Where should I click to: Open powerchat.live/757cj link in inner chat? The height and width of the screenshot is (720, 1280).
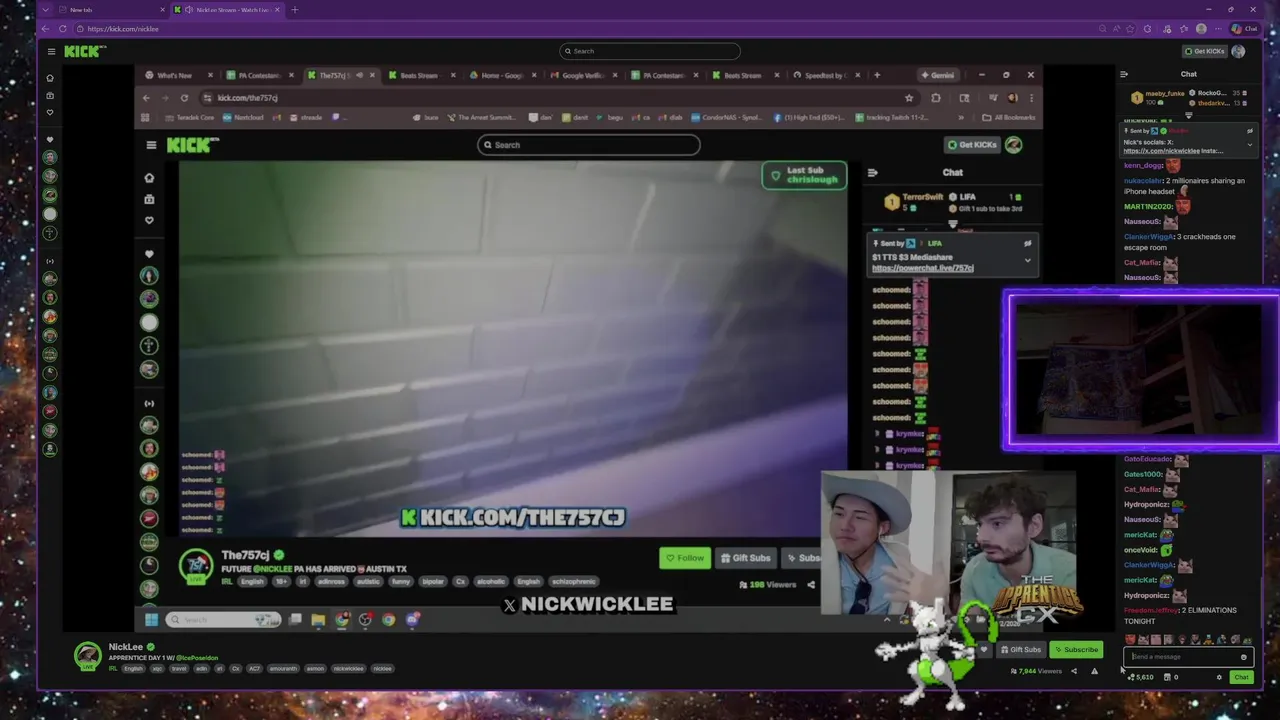[922, 268]
